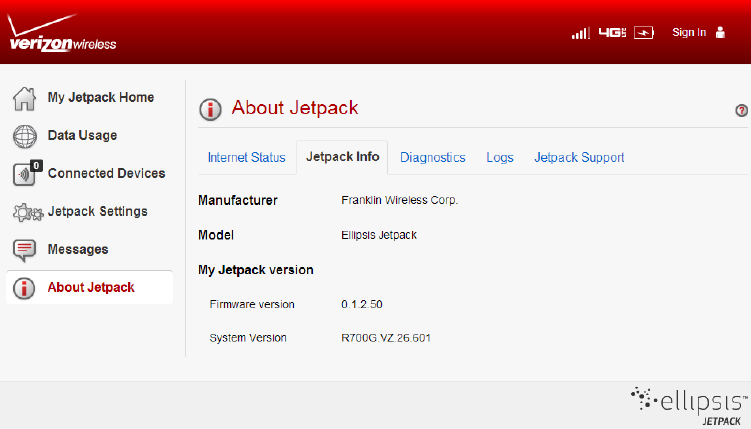The width and height of the screenshot is (751, 429).
Task: Select firmware value 0.1.2.50
Action: [362, 305]
